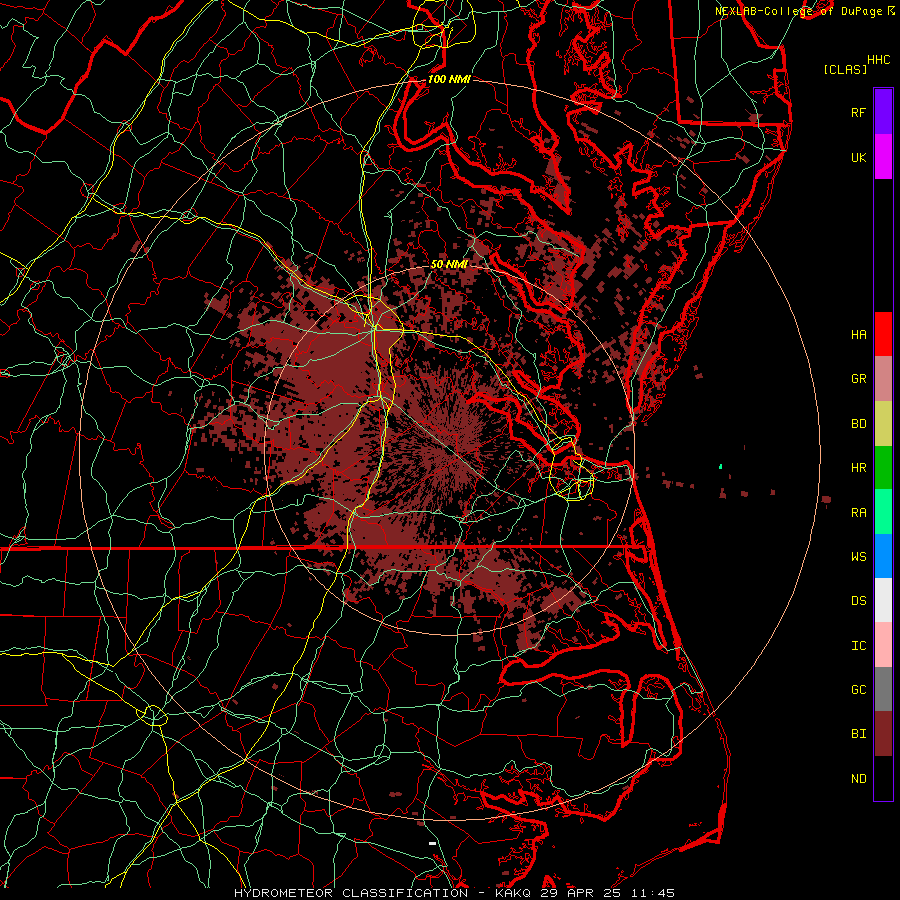Click the ND legend label

pos(858,779)
